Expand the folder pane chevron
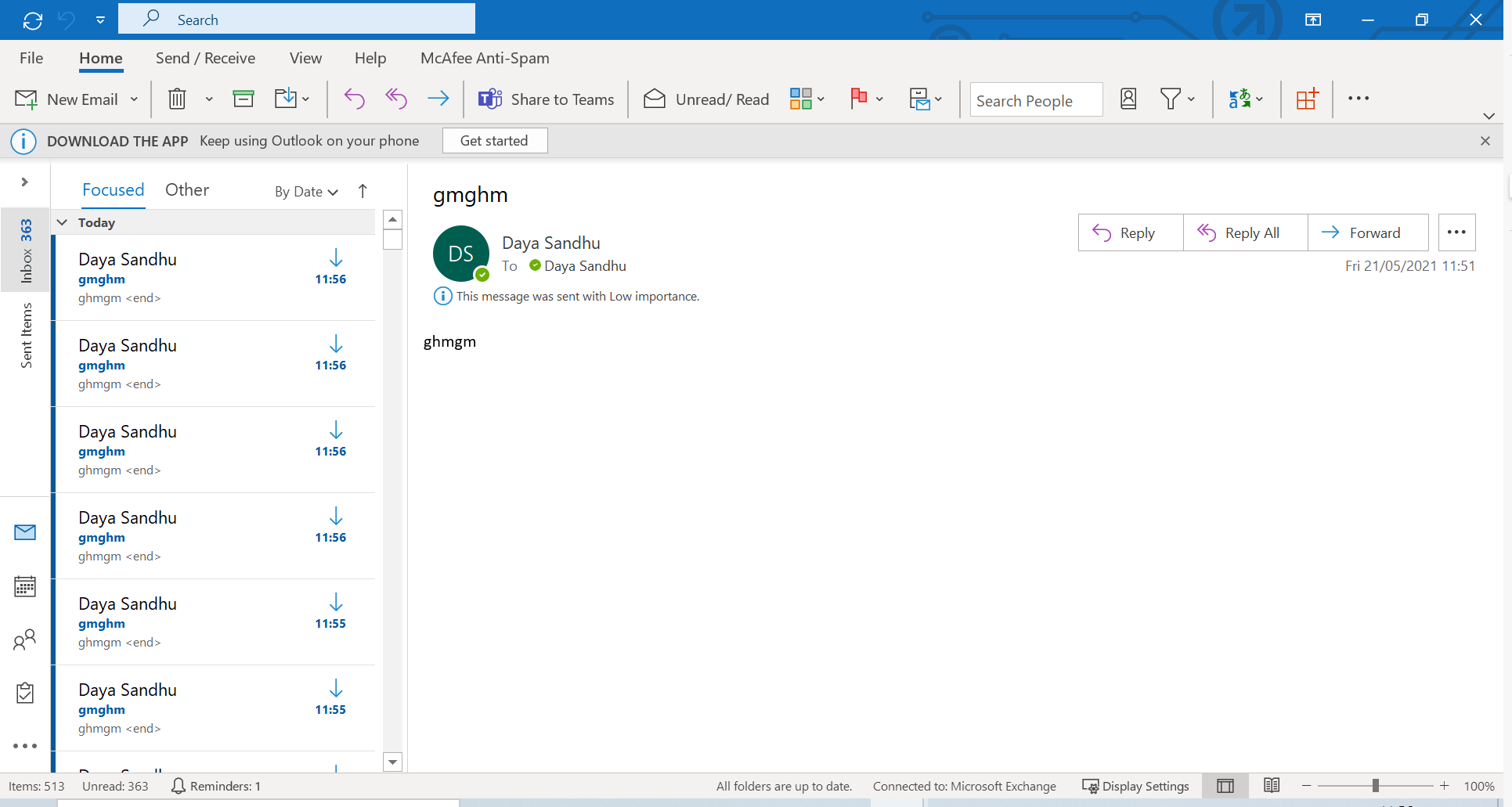The image size is (1512, 807). pyautogui.click(x=25, y=182)
